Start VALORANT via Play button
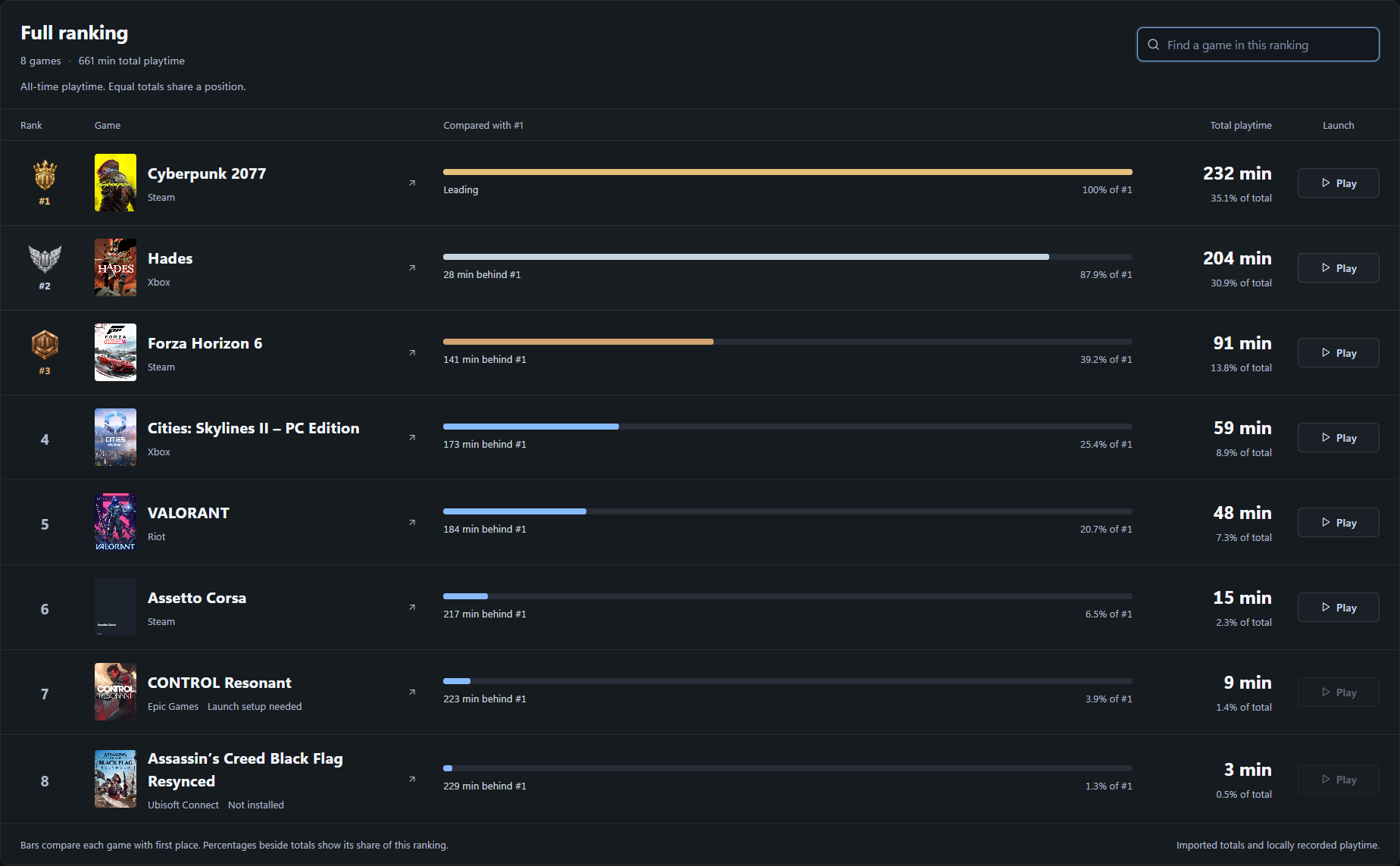This screenshot has width=1400, height=866. (1338, 523)
